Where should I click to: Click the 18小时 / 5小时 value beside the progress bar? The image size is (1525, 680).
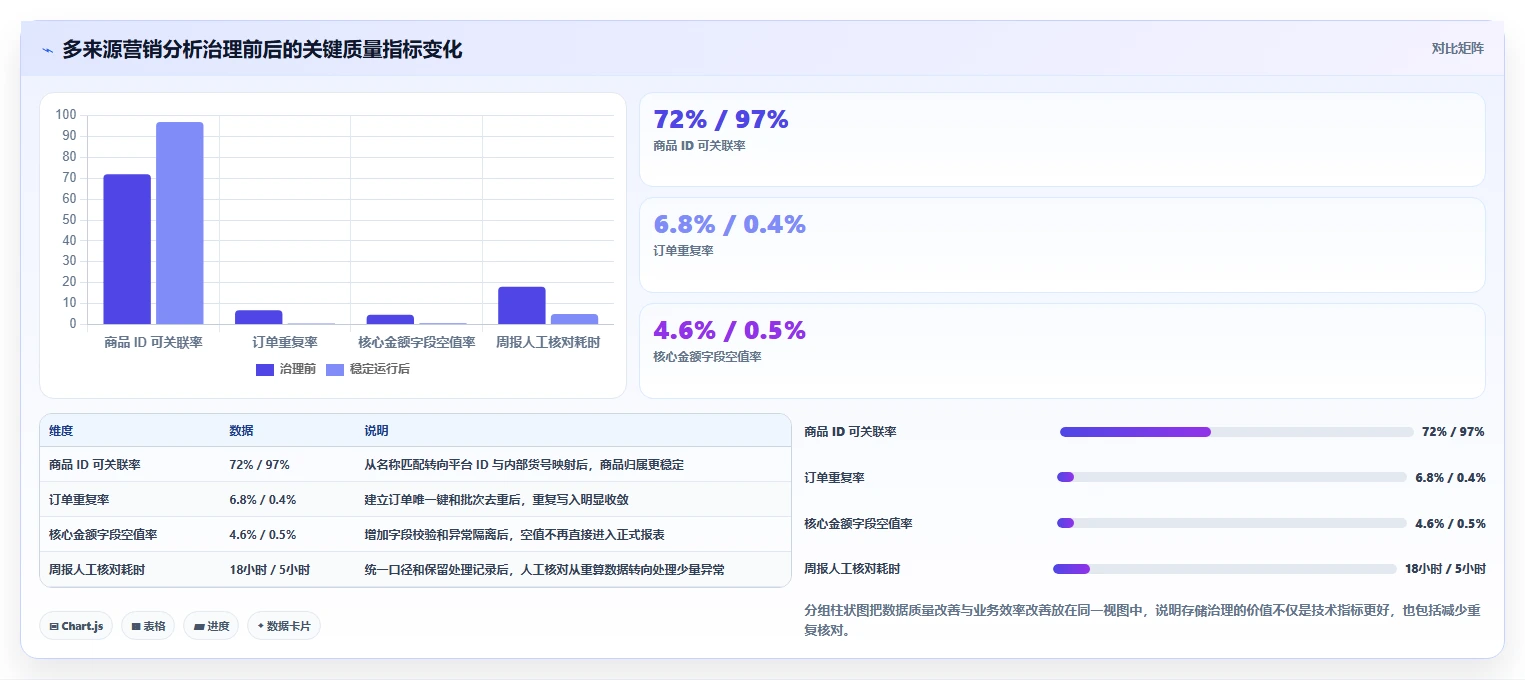point(1445,569)
